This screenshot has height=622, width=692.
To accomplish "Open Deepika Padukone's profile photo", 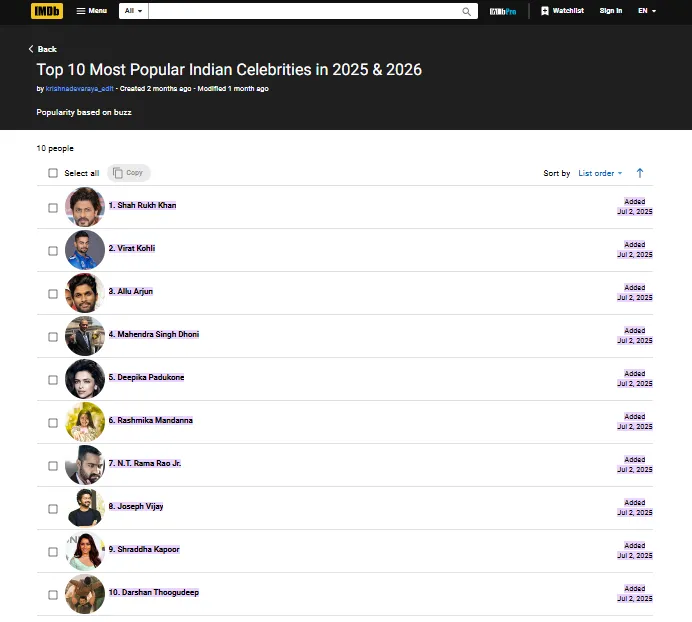I will click(x=85, y=379).
